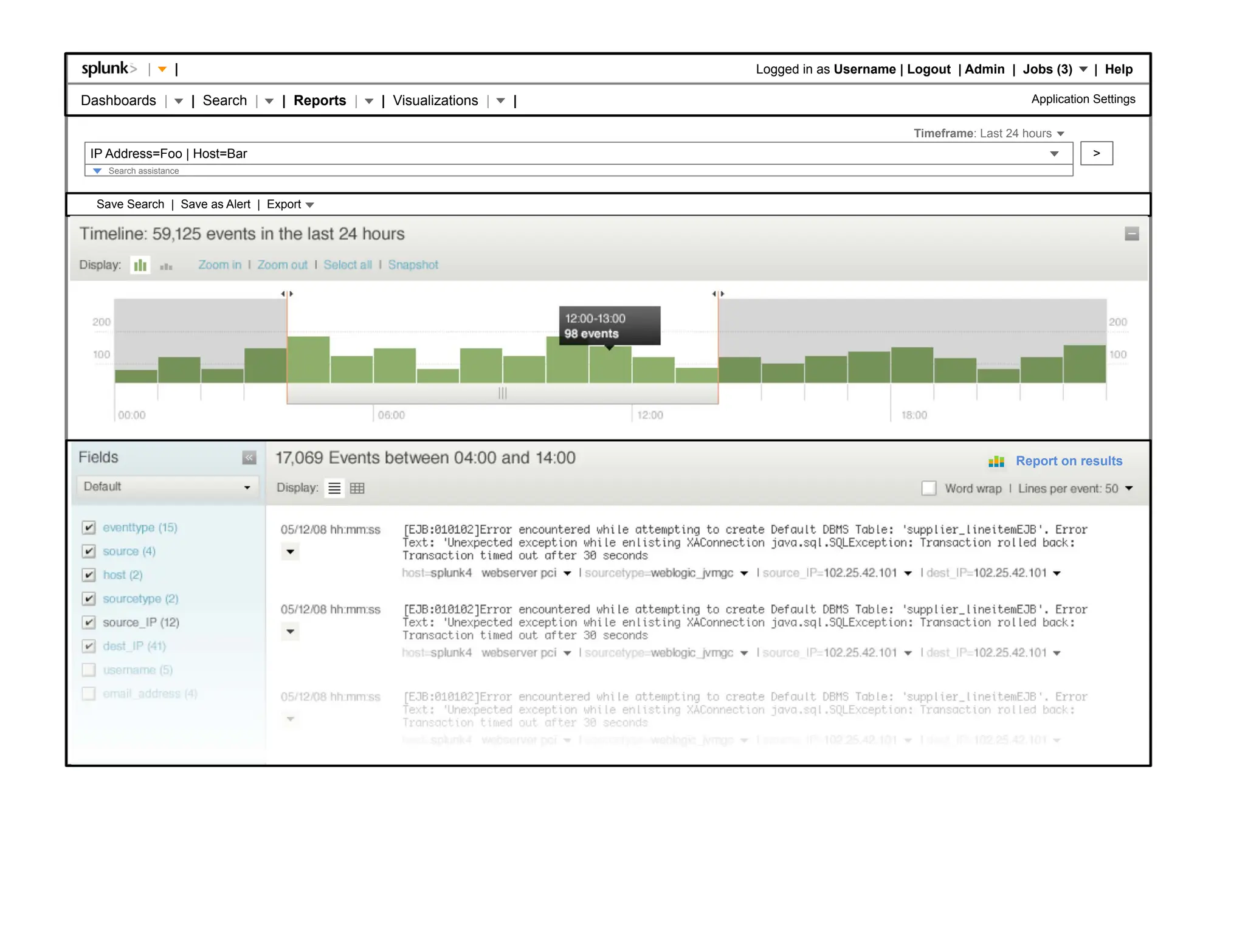Choose the table view events display icon
1245x952 pixels.
click(x=357, y=488)
